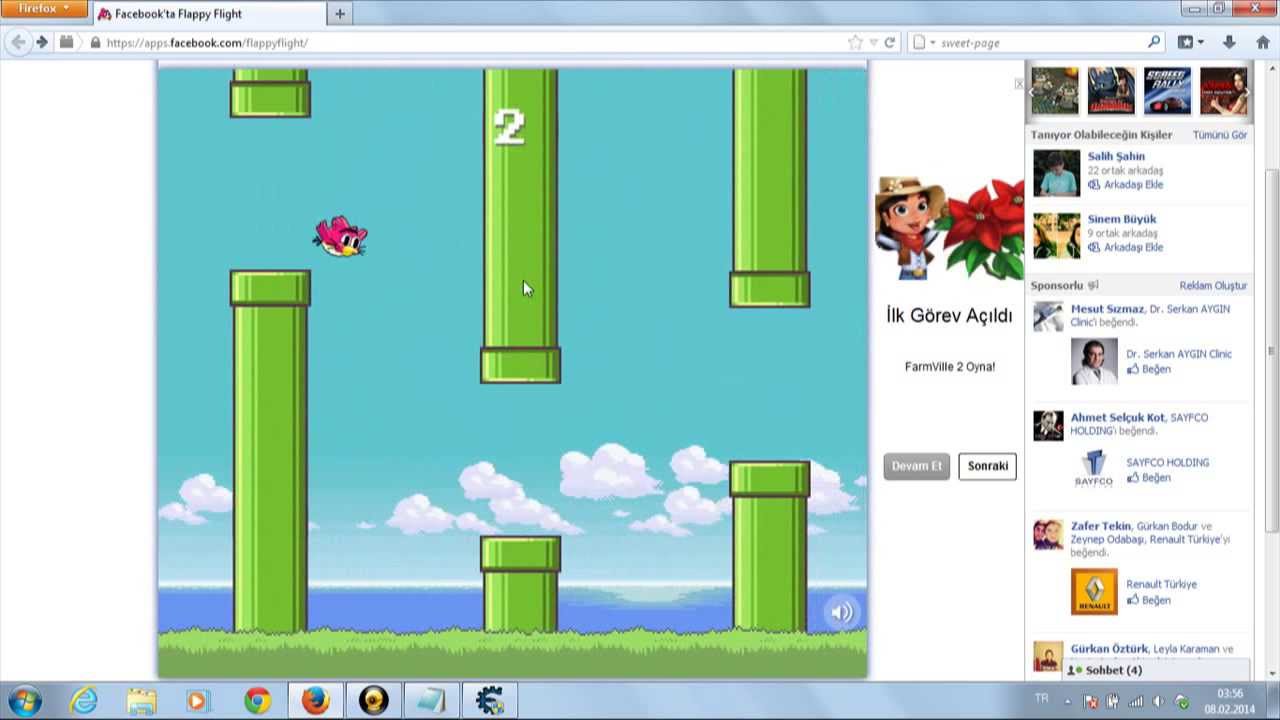1280x720 pixels.
Task: Click Salih Şahin's profile photo
Action: point(1056,173)
